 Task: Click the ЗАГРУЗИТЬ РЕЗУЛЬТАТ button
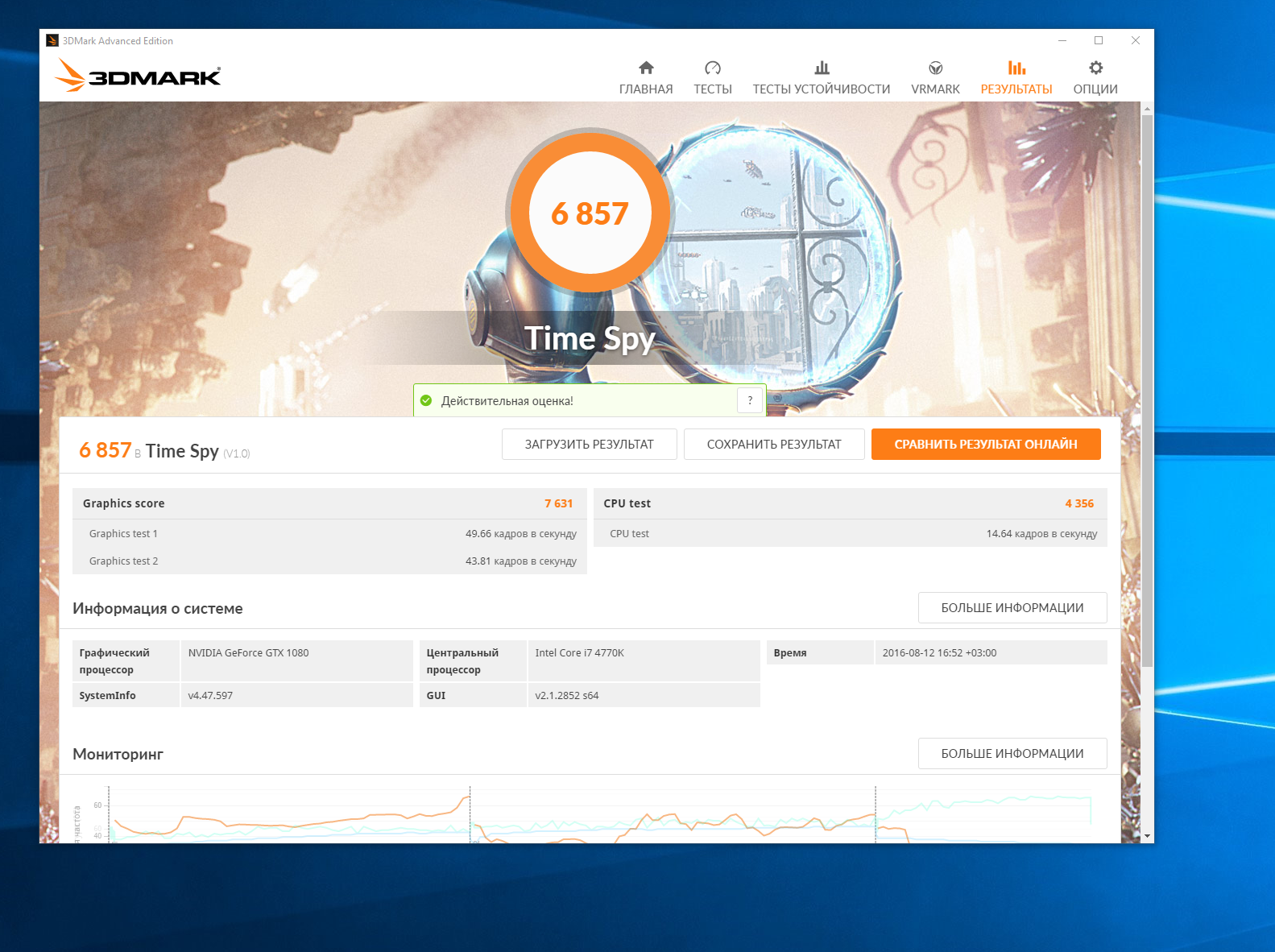590,444
